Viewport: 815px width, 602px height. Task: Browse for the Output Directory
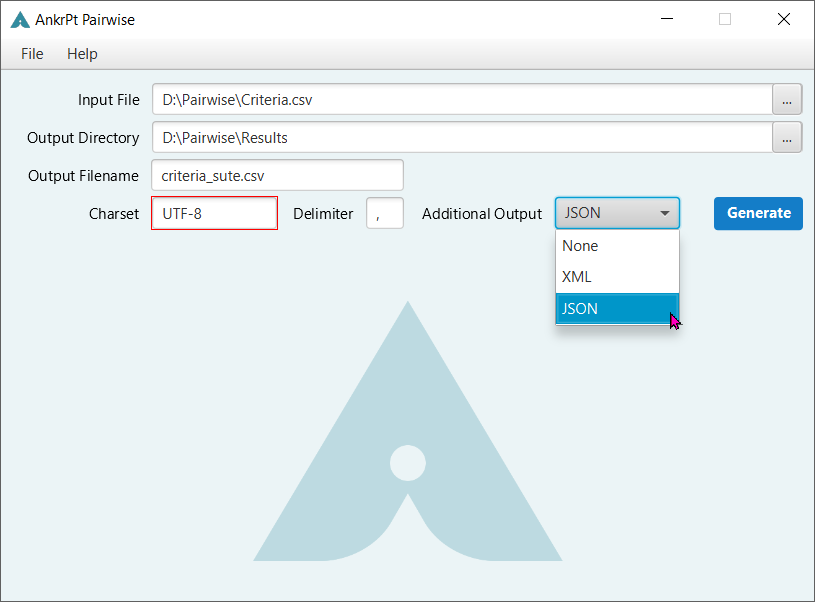787,137
